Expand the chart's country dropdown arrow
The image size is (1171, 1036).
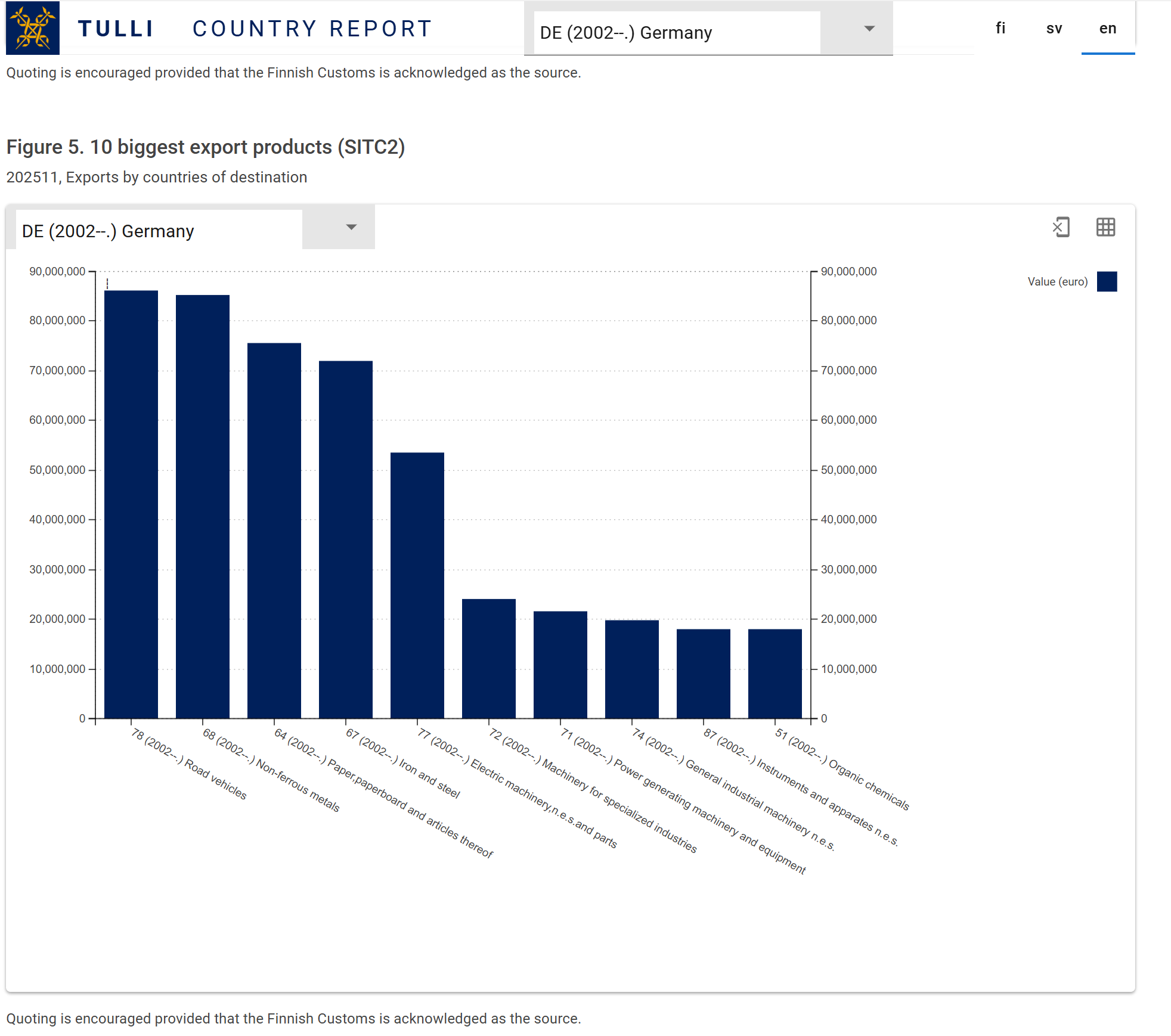click(x=351, y=227)
